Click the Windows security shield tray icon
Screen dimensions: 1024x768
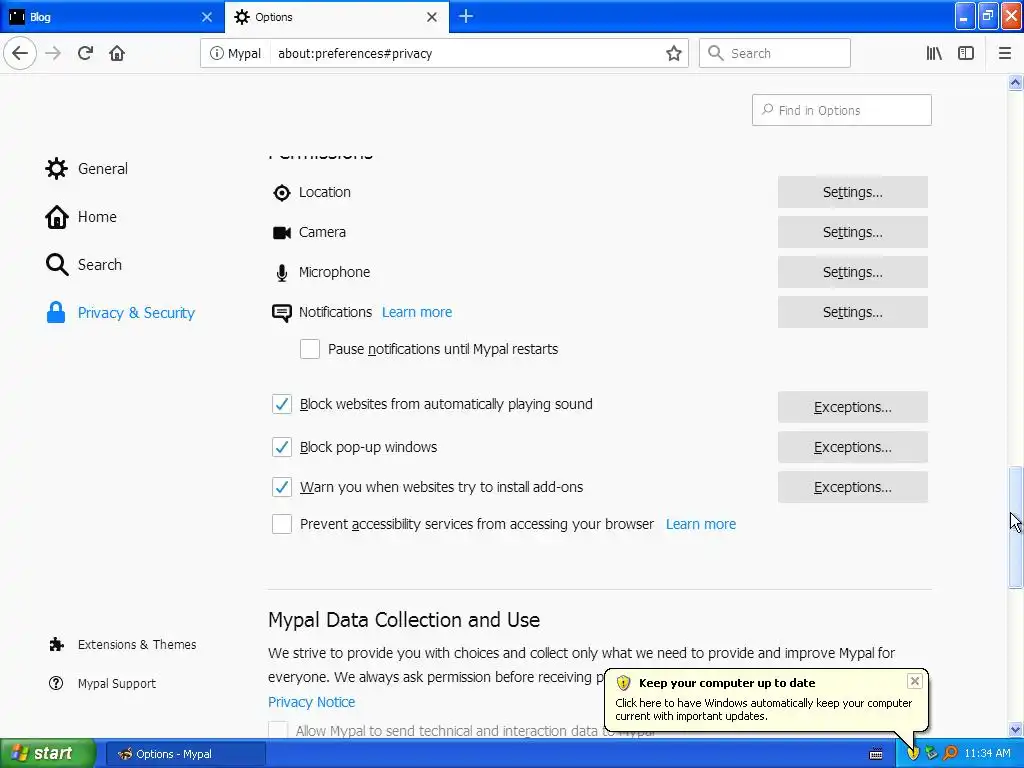(x=913, y=754)
